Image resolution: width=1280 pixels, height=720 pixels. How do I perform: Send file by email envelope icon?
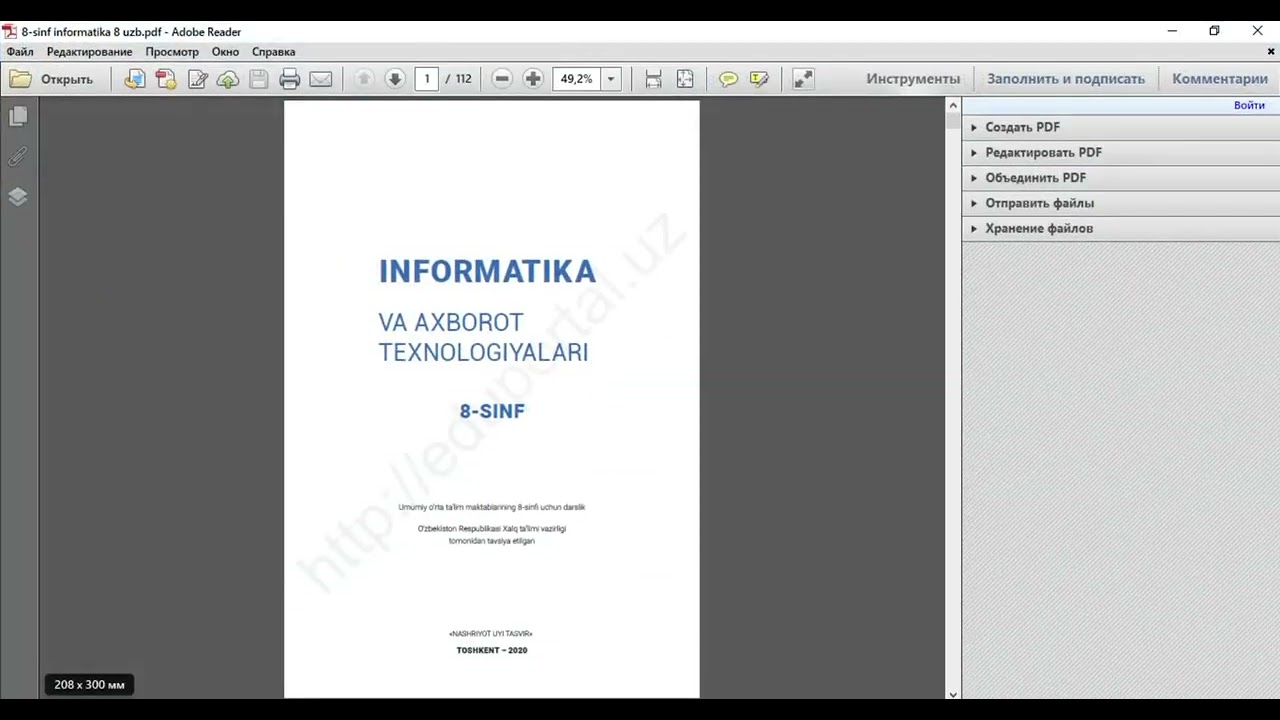pyautogui.click(x=321, y=79)
